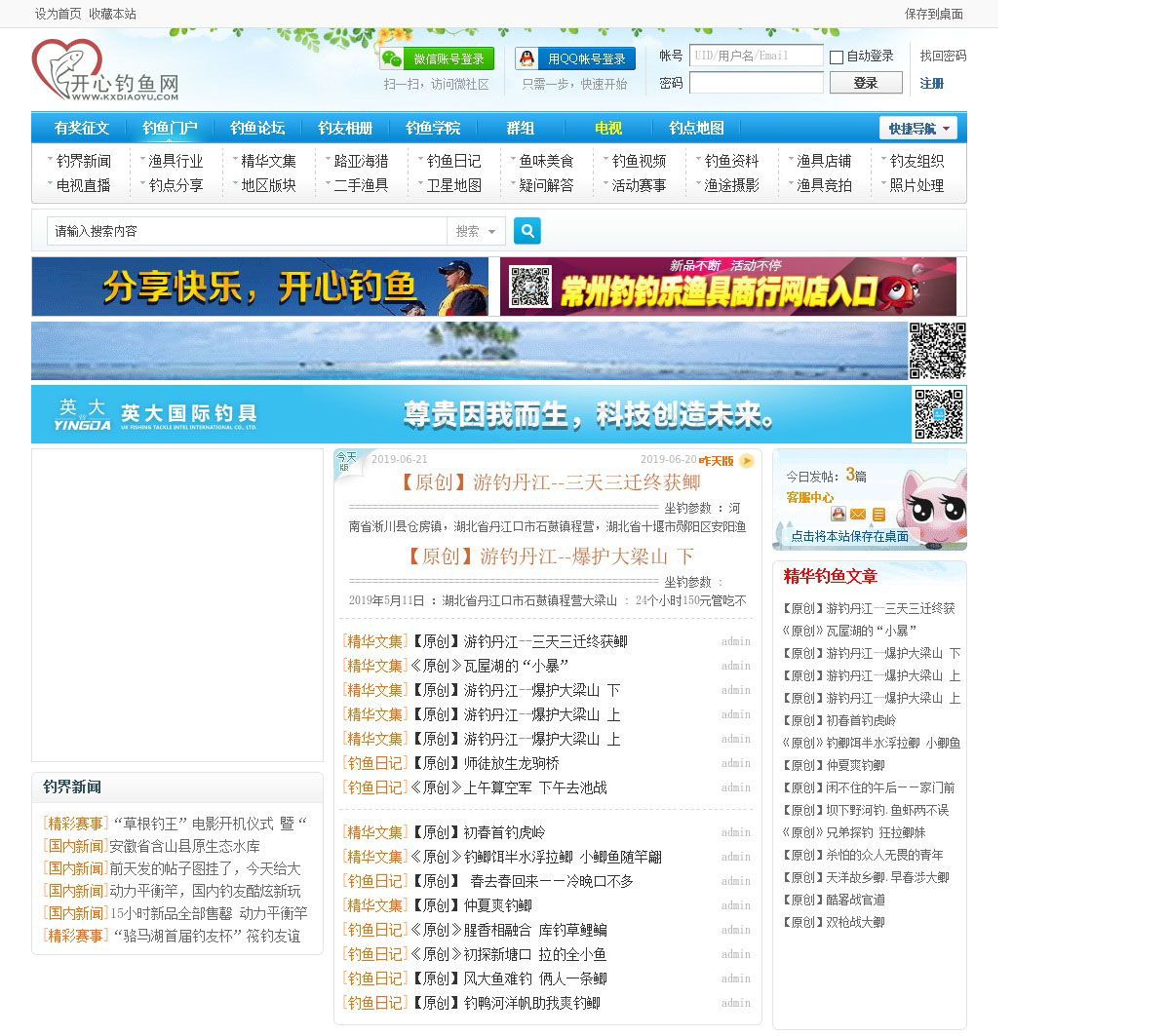Click the 请输入搜索内容 search box
Image resolution: width=1170 pixels, height=1036 pixels.
(x=246, y=231)
